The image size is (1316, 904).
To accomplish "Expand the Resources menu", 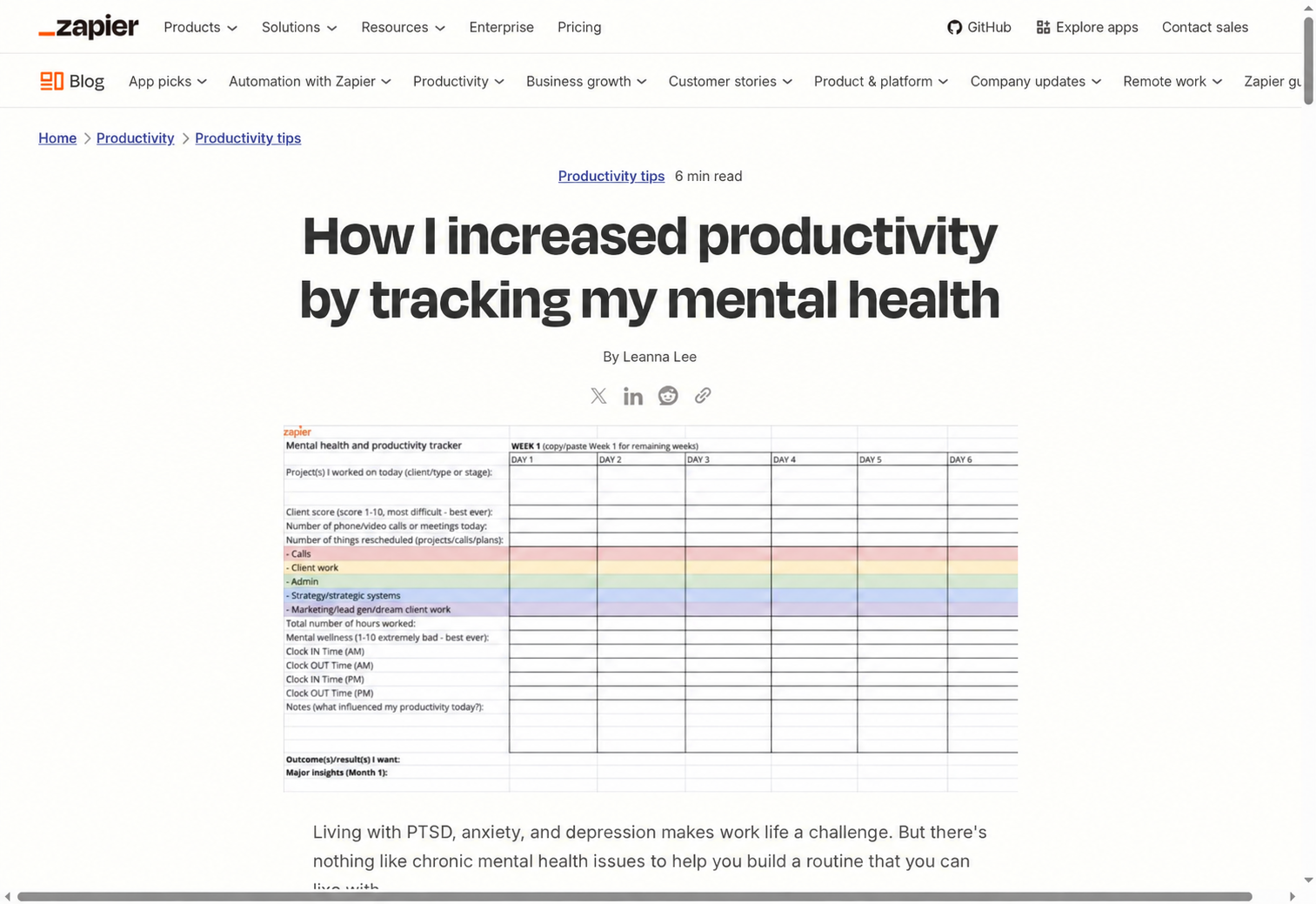I will point(404,27).
